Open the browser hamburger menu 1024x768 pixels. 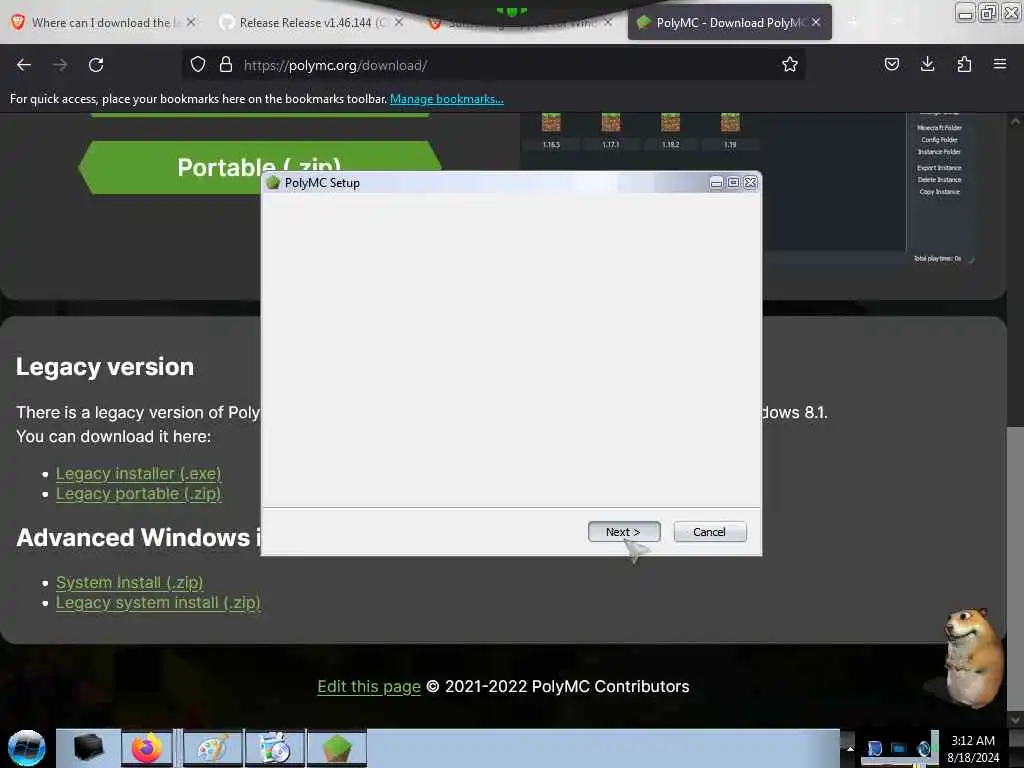[x=999, y=65]
